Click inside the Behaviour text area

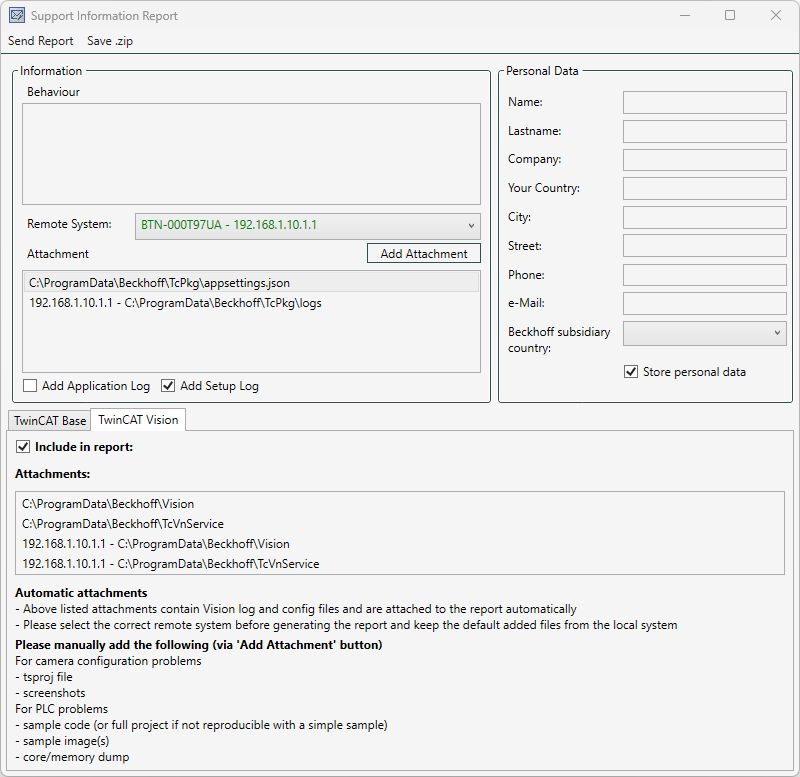point(251,154)
